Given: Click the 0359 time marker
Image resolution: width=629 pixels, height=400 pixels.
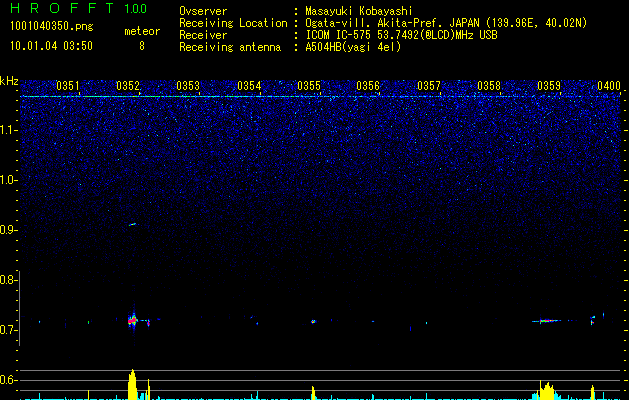Looking at the screenshot, I should [549, 86].
